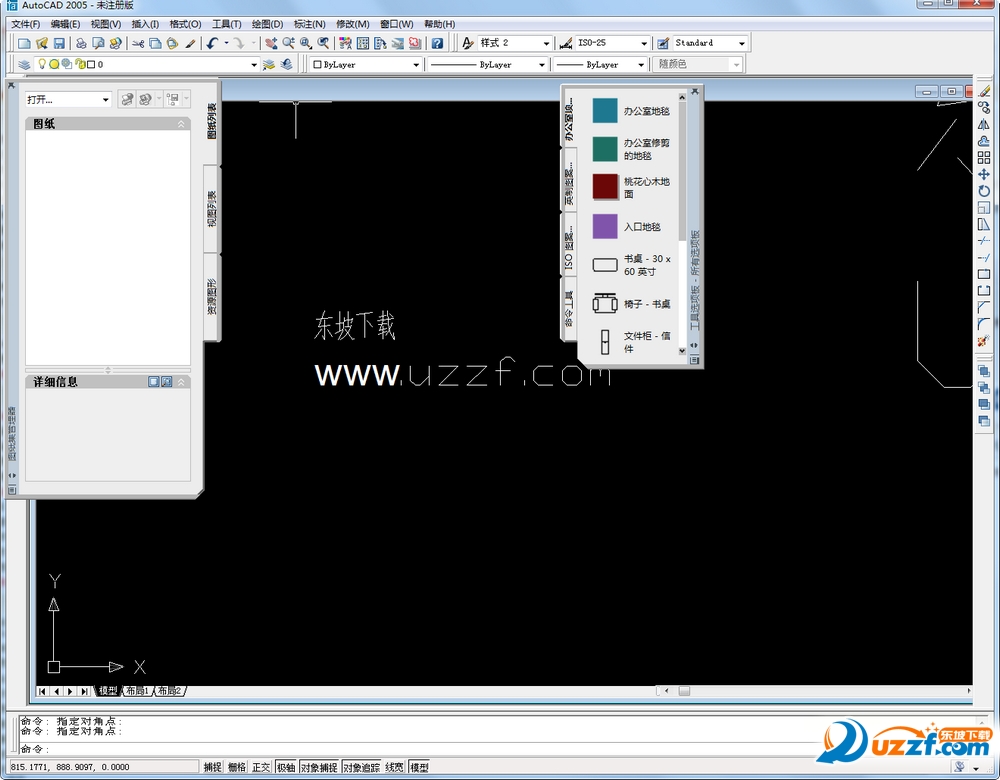Open the 标注(N) menu
Screen dimensions: 1000x780
pyautogui.click(x=309, y=24)
